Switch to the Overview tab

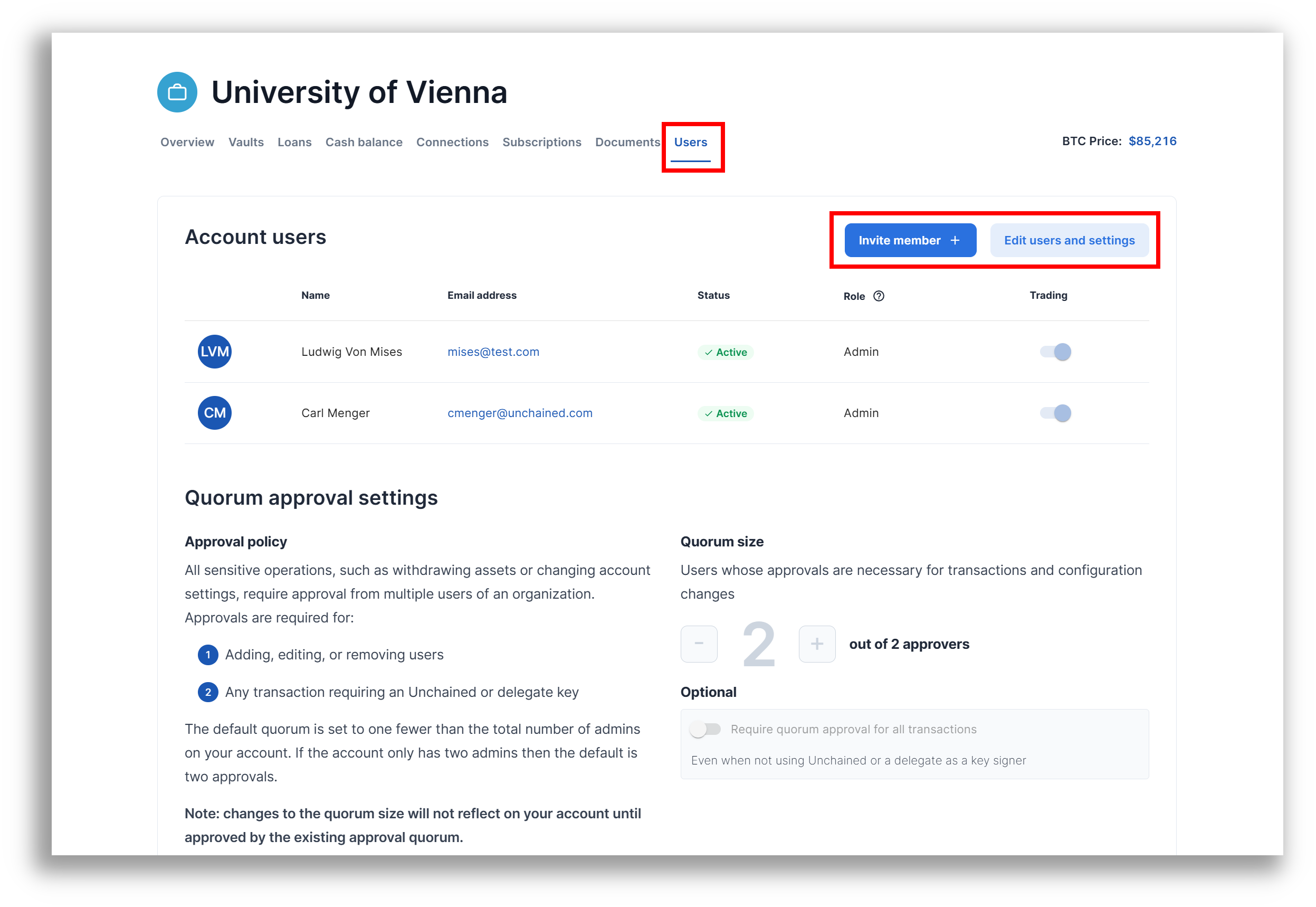tap(187, 142)
